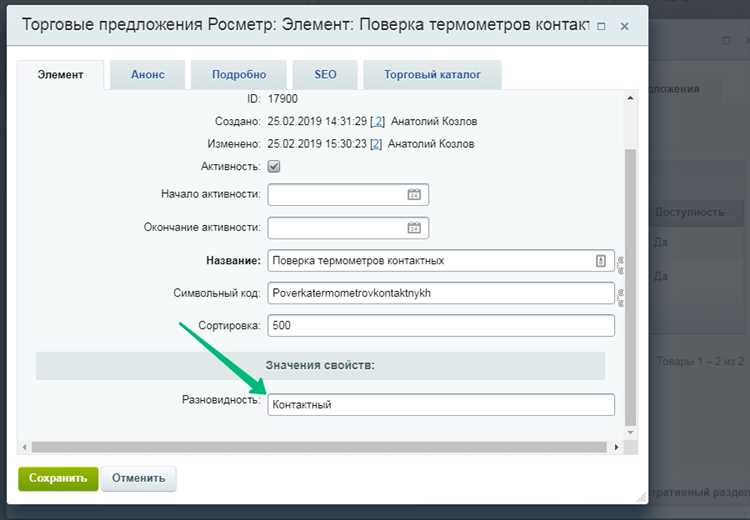Close the Торговые предложения dialog
Image resolution: width=750 pixels, height=520 pixels.
click(624, 26)
